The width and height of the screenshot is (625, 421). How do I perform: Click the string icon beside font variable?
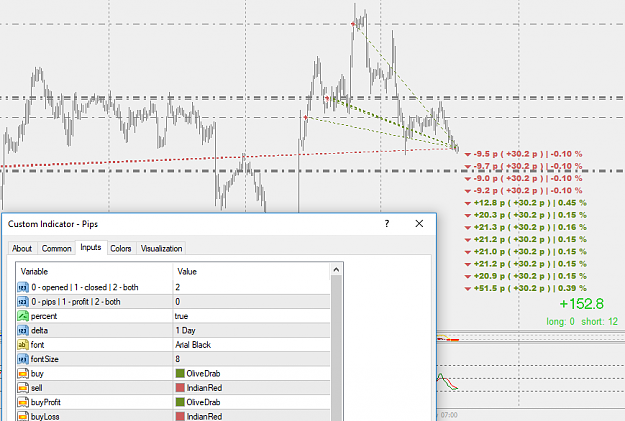pyautogui.click(x=23, y=345)
